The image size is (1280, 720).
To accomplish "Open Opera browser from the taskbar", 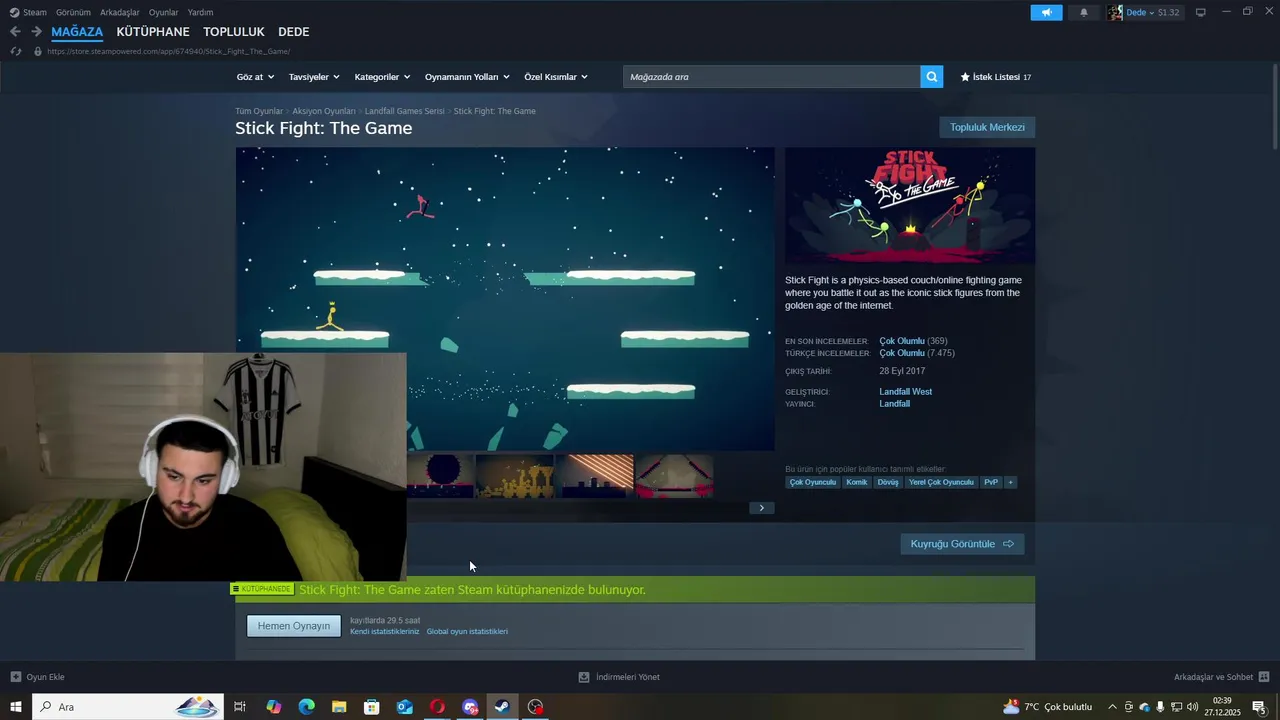I will coord(437,707).
